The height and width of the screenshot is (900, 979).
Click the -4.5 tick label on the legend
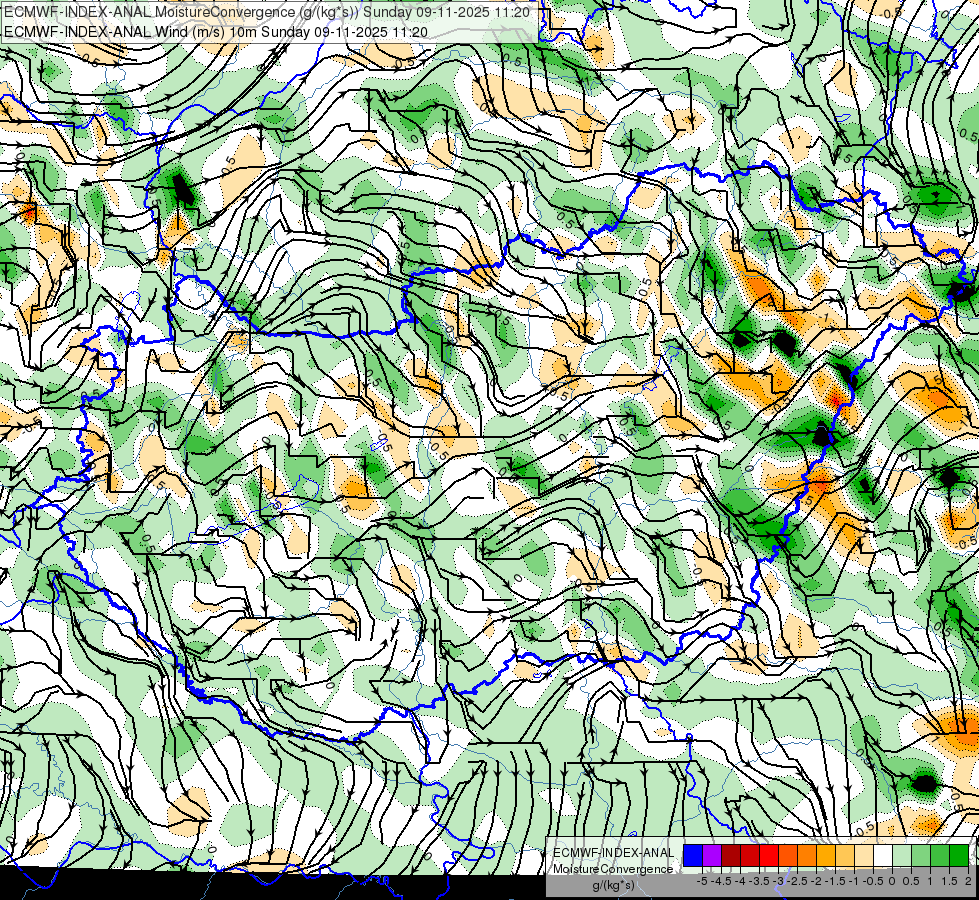tap(721, 881)
